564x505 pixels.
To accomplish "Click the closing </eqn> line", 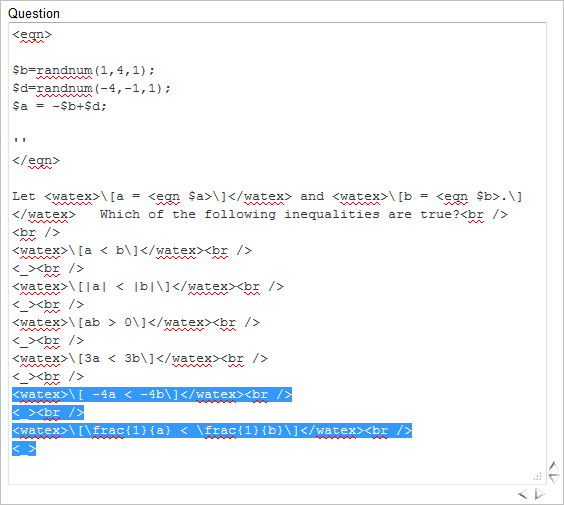I will [x=36, y=160].
